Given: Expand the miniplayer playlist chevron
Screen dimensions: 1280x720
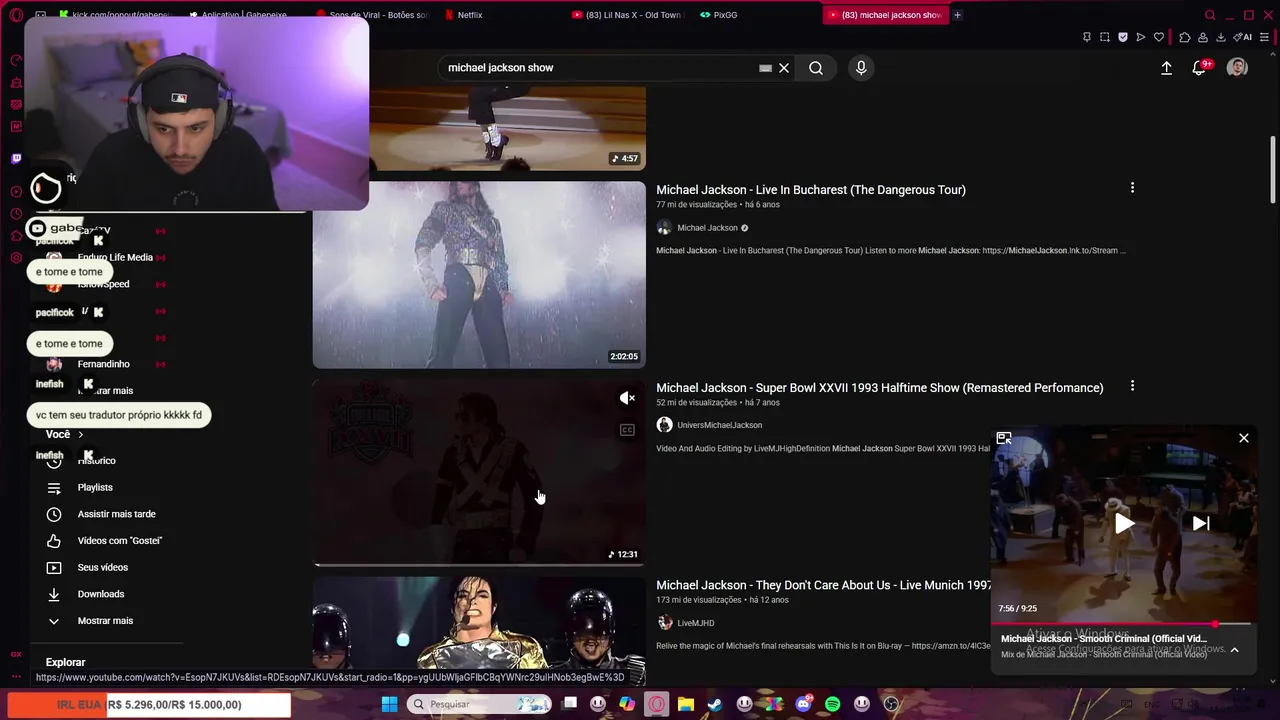Looking at the screenshot, I should coord(1234,650).
